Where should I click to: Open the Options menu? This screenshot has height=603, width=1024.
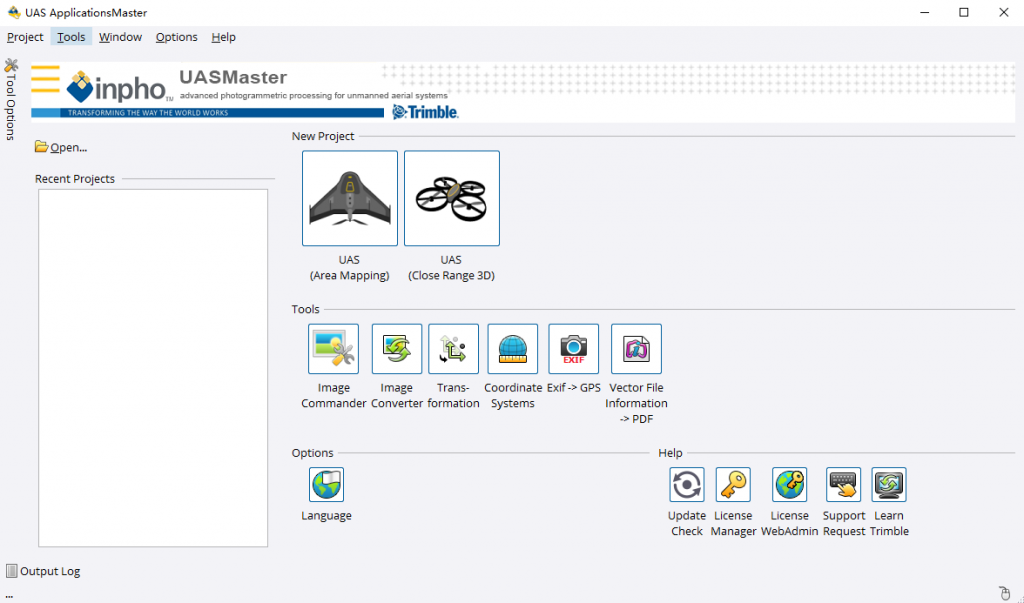[176, 37]
